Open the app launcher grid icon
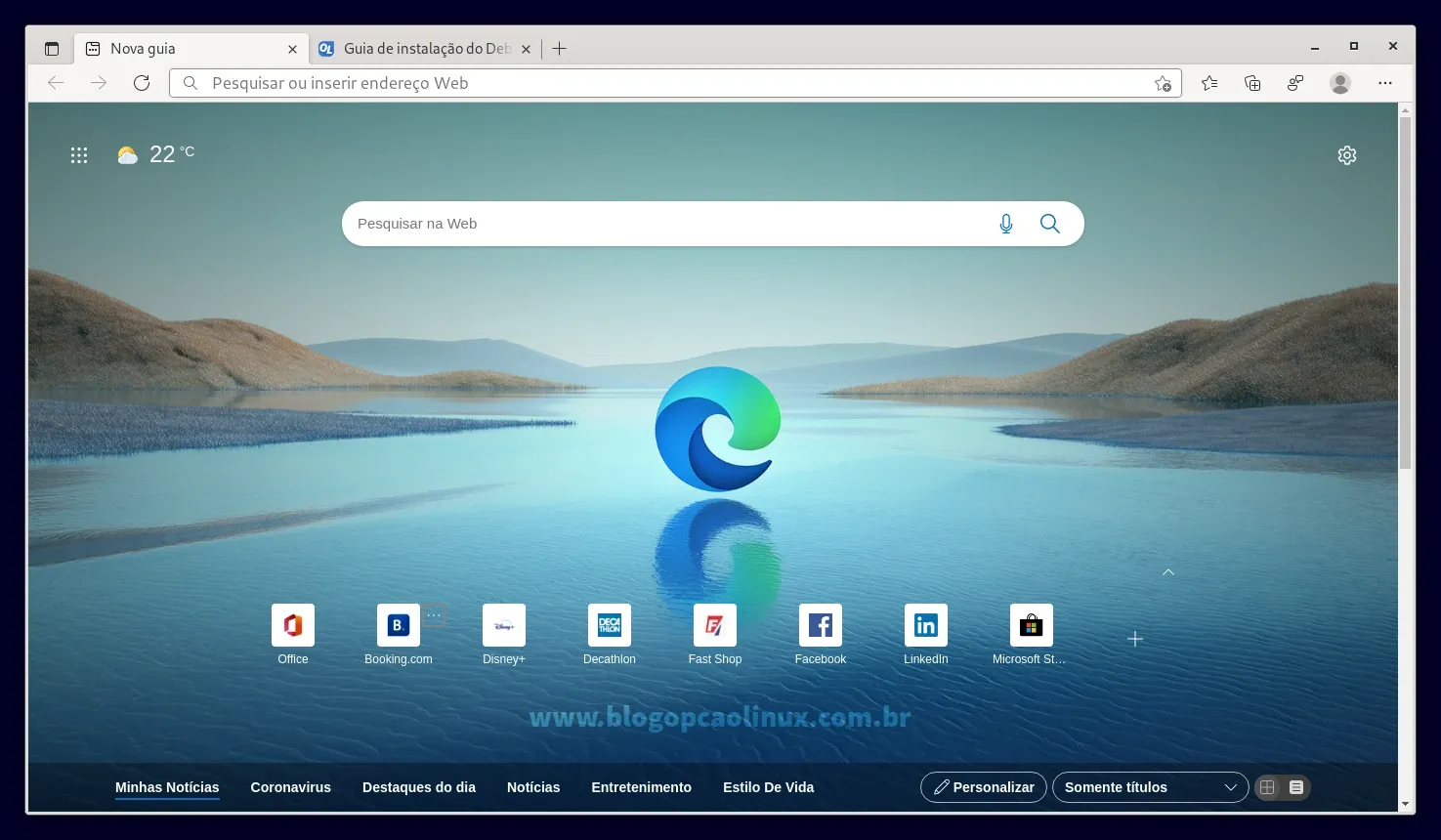The image size is (1441, 840). [79, 155]
